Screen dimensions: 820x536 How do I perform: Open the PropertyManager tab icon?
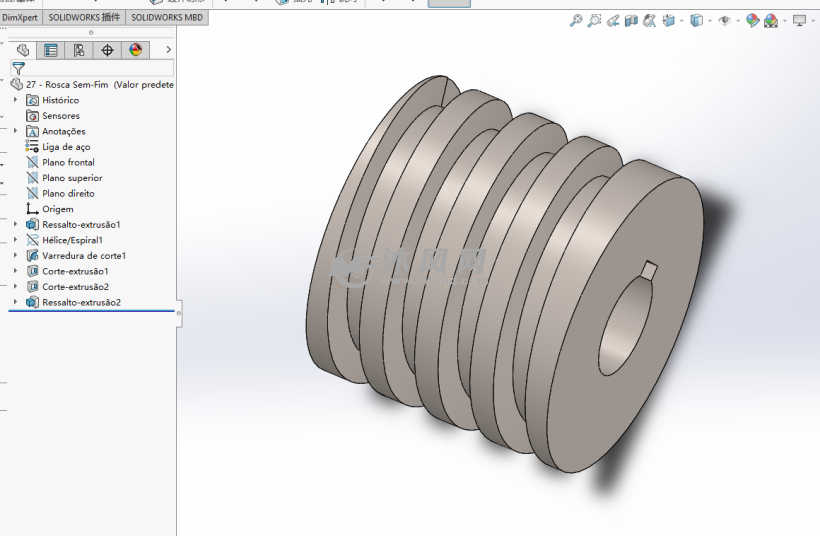pyautogui.click(x=51, y=50)
